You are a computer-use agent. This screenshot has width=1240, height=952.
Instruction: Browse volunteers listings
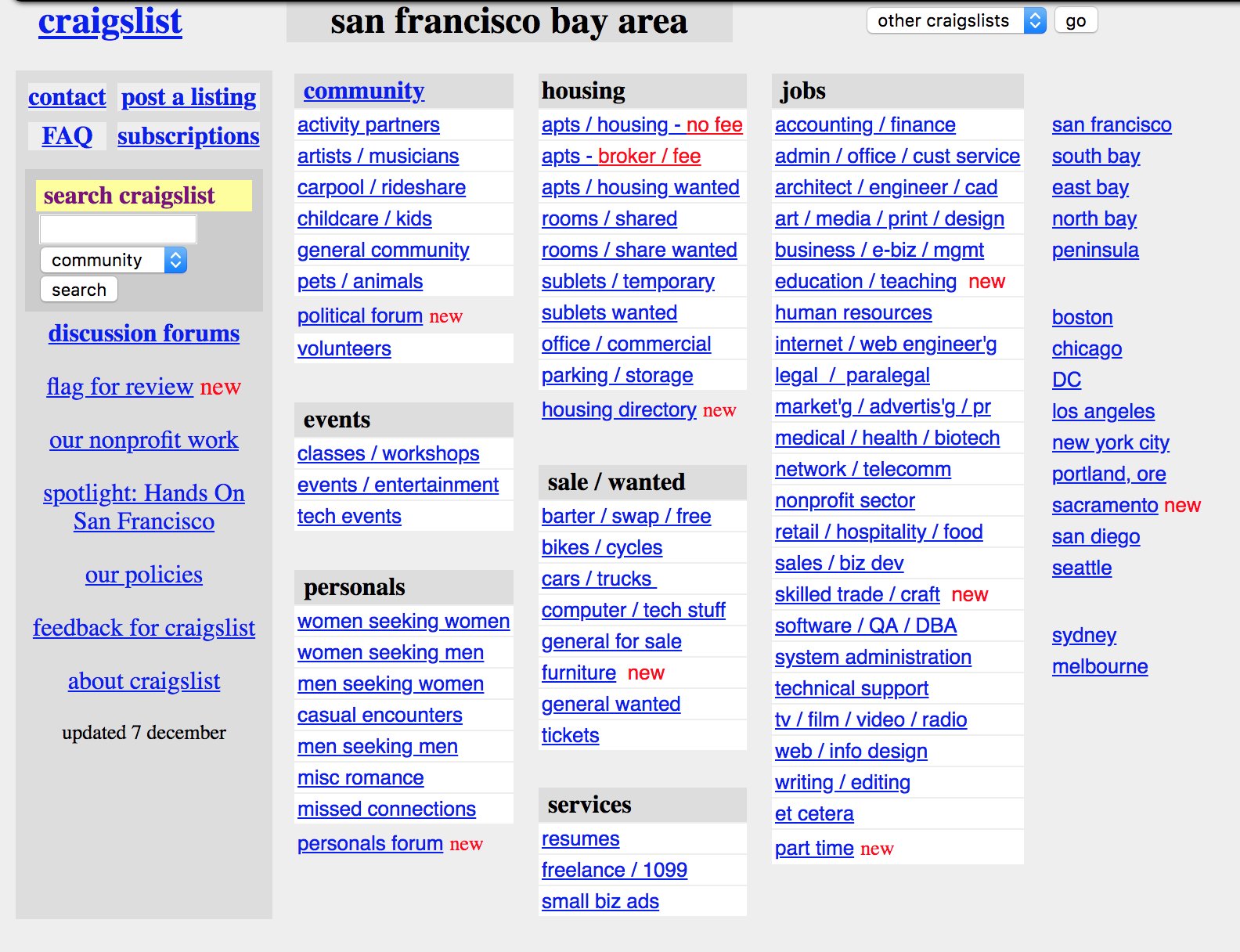tap(344, 348)
